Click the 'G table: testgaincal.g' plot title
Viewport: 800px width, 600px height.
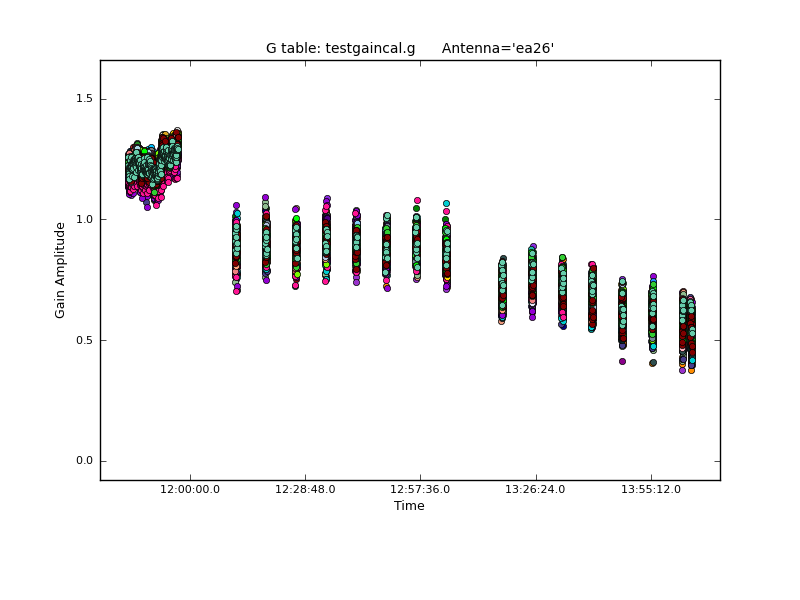coord(340,48)
